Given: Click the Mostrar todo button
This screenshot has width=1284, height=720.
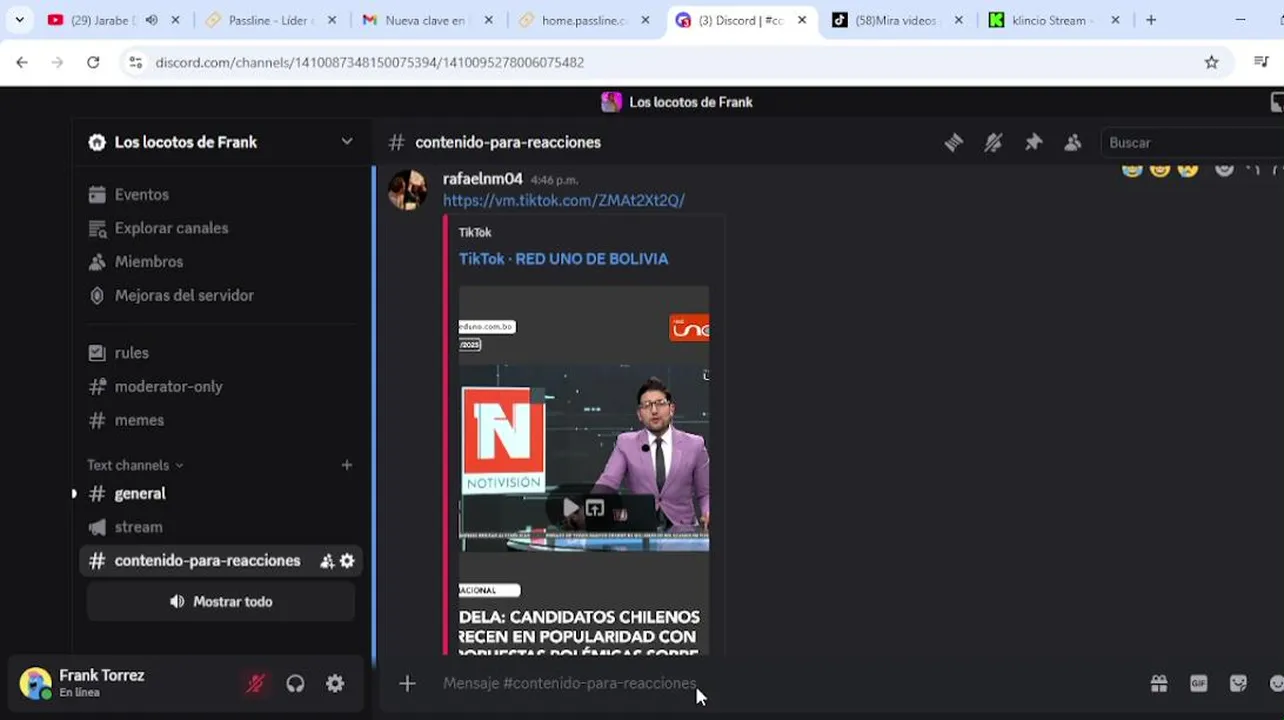Looking at the screenshot, I should click(221, 602).
